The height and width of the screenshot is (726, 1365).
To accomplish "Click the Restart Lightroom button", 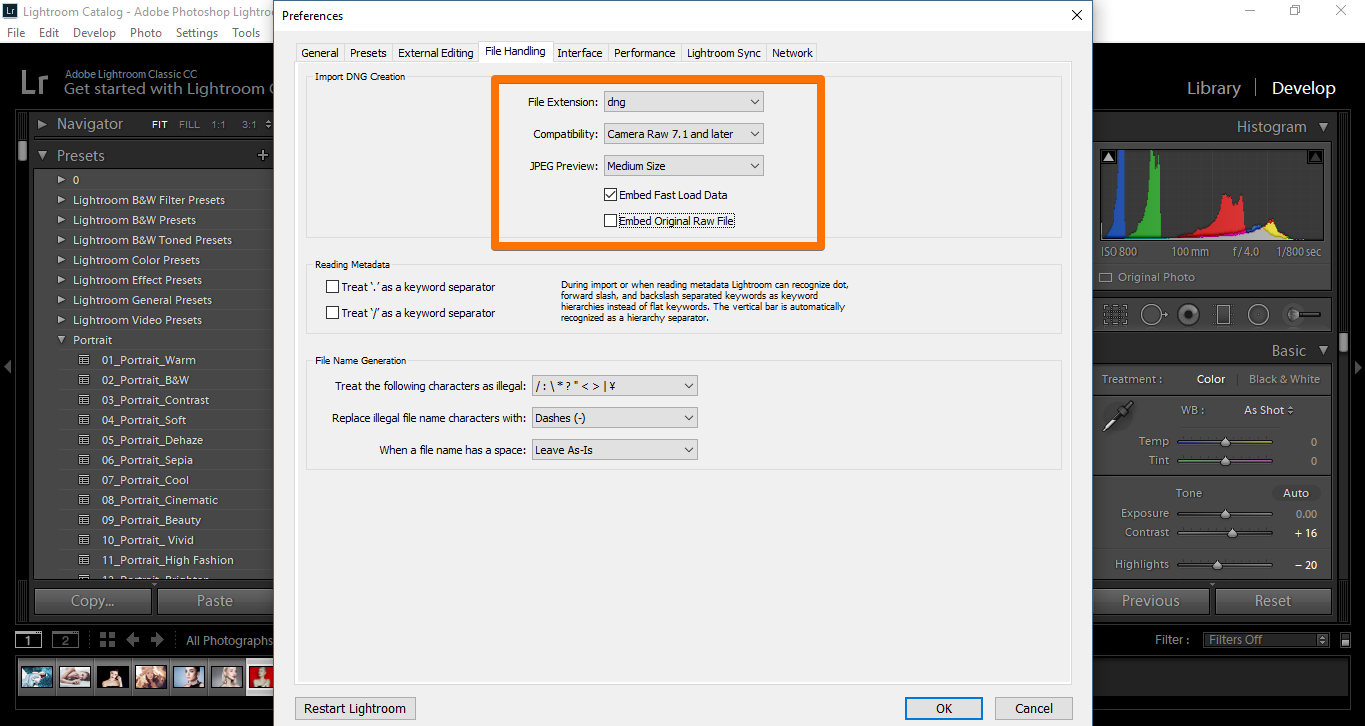I will tap(354, 708).
